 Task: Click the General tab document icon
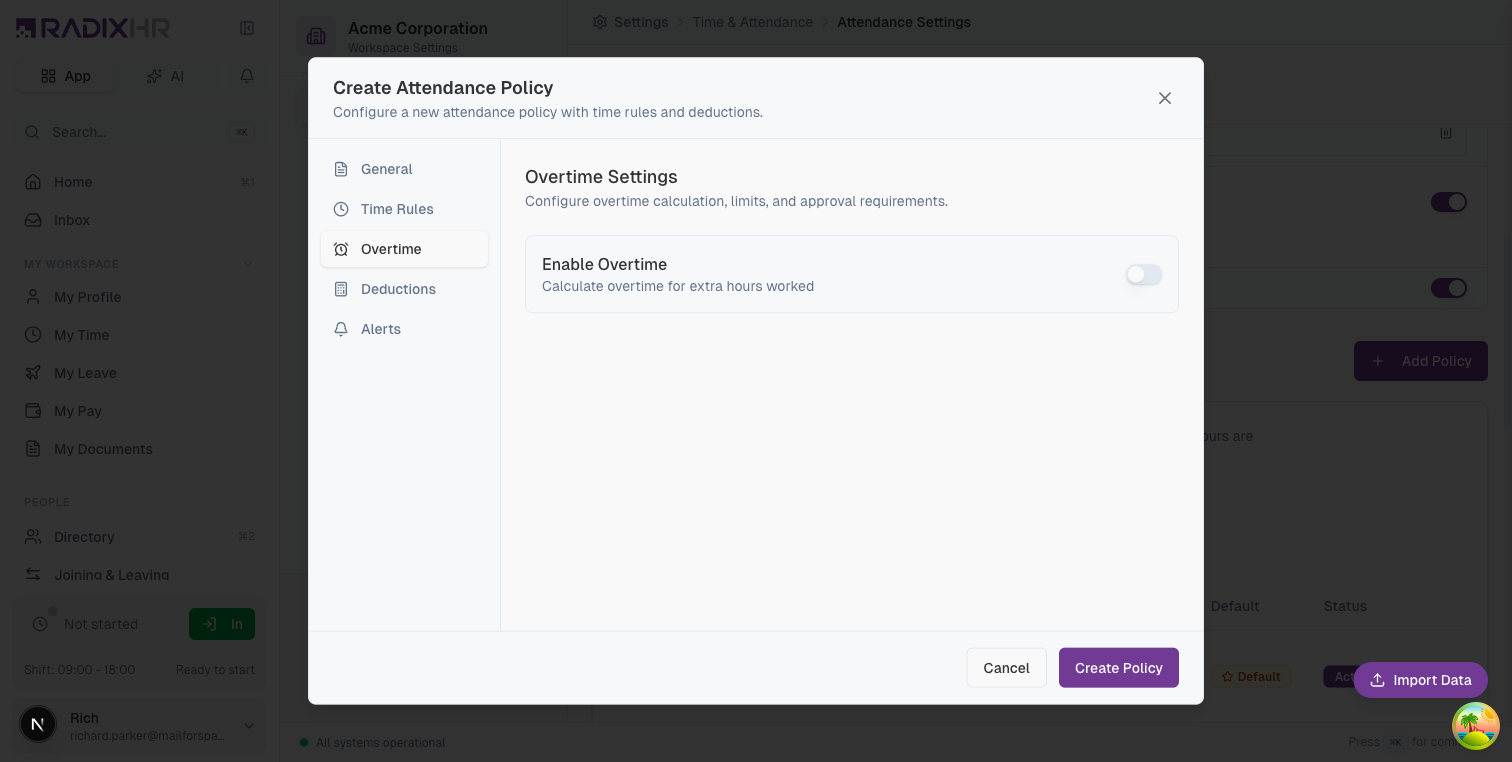tap(341, 169)
